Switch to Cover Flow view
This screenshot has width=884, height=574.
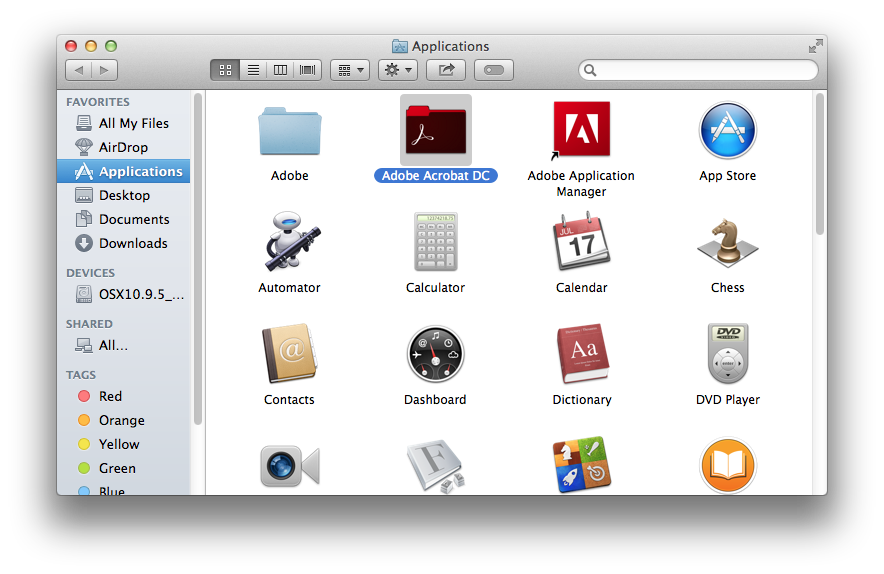308,70
